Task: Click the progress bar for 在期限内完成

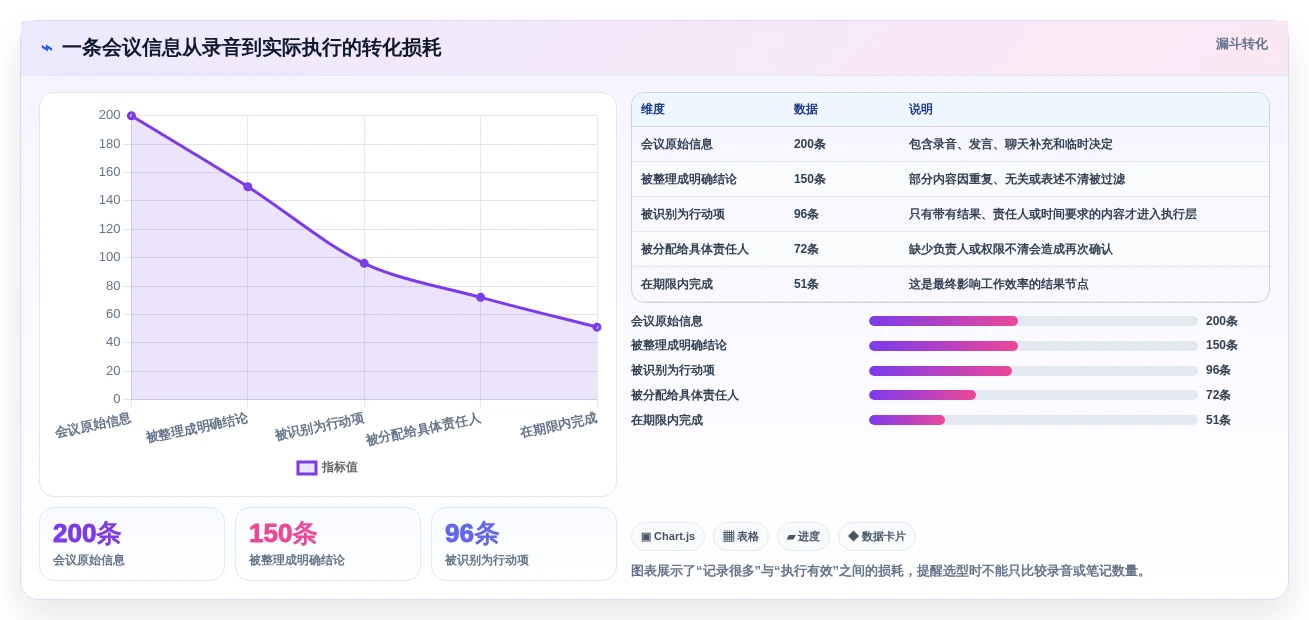Action: pyautogui.click(x=1033, y=420)
